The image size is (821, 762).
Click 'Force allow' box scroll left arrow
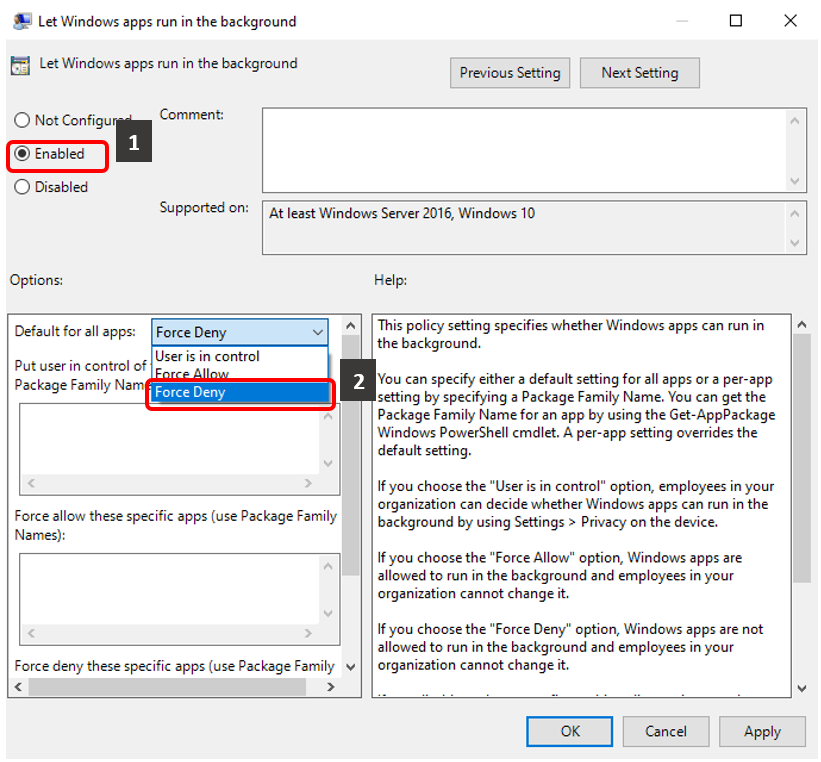pyautogui.click(x=31, y=634)
